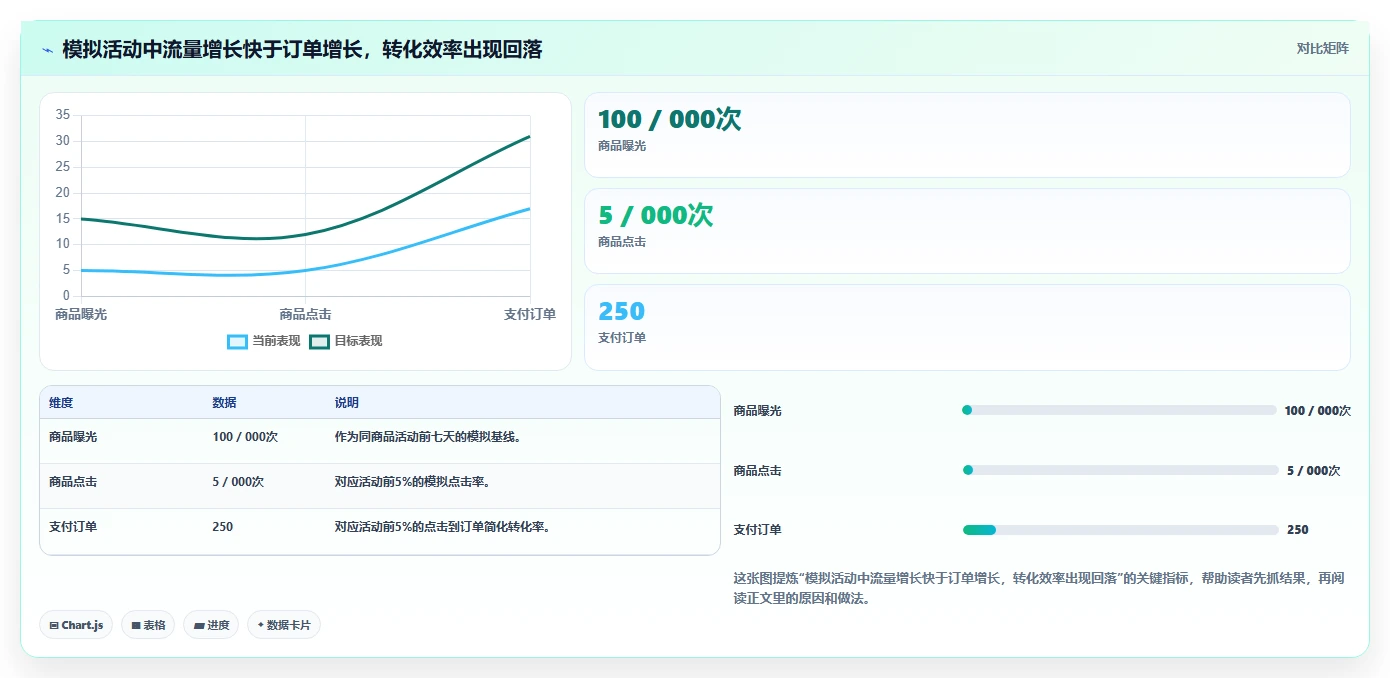Select the 进度 tag chip
The width and height of the screenshot is (1390, 678).
coord(211,625)
